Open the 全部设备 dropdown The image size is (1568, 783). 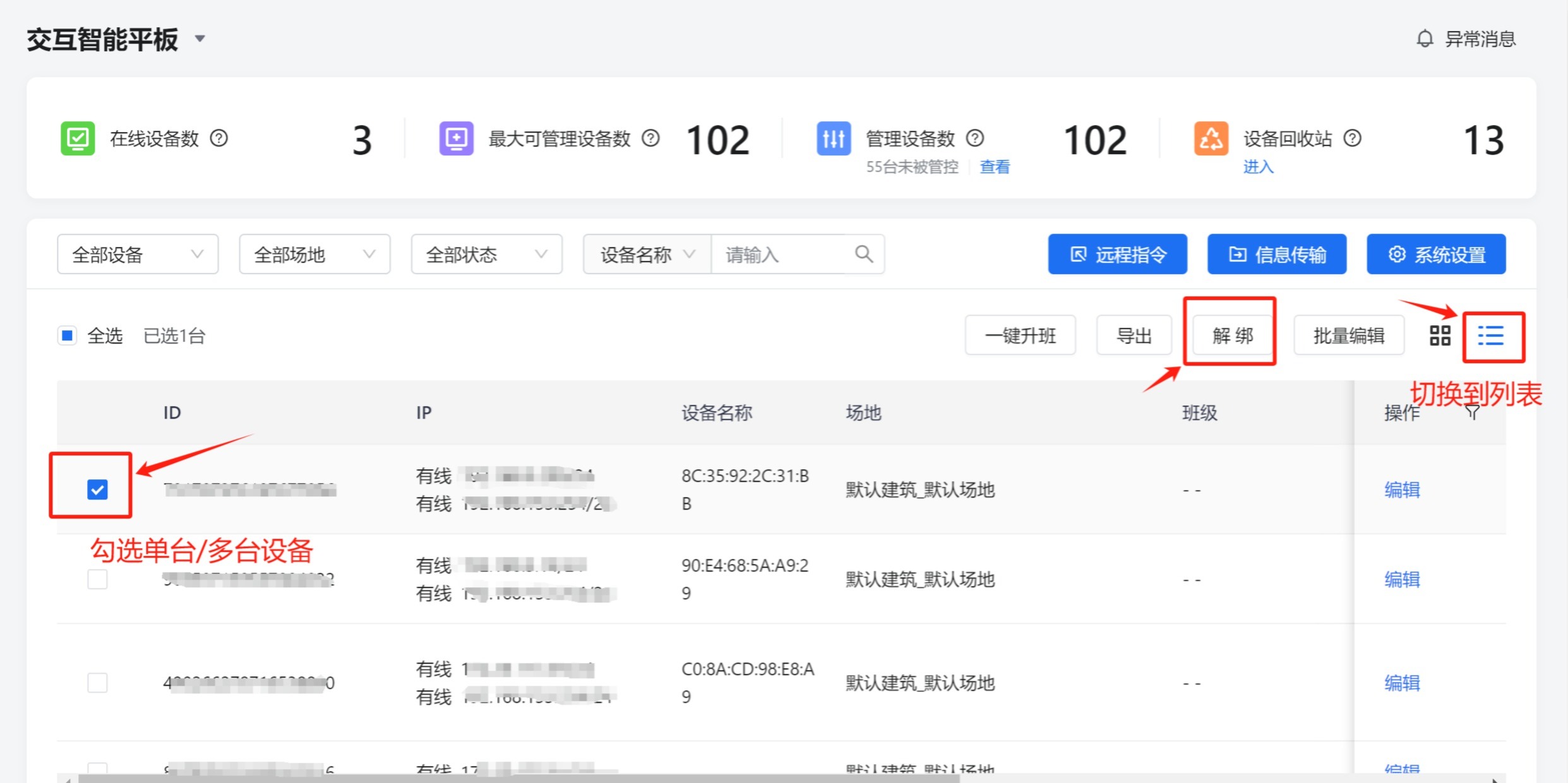(x=138, y=254)
